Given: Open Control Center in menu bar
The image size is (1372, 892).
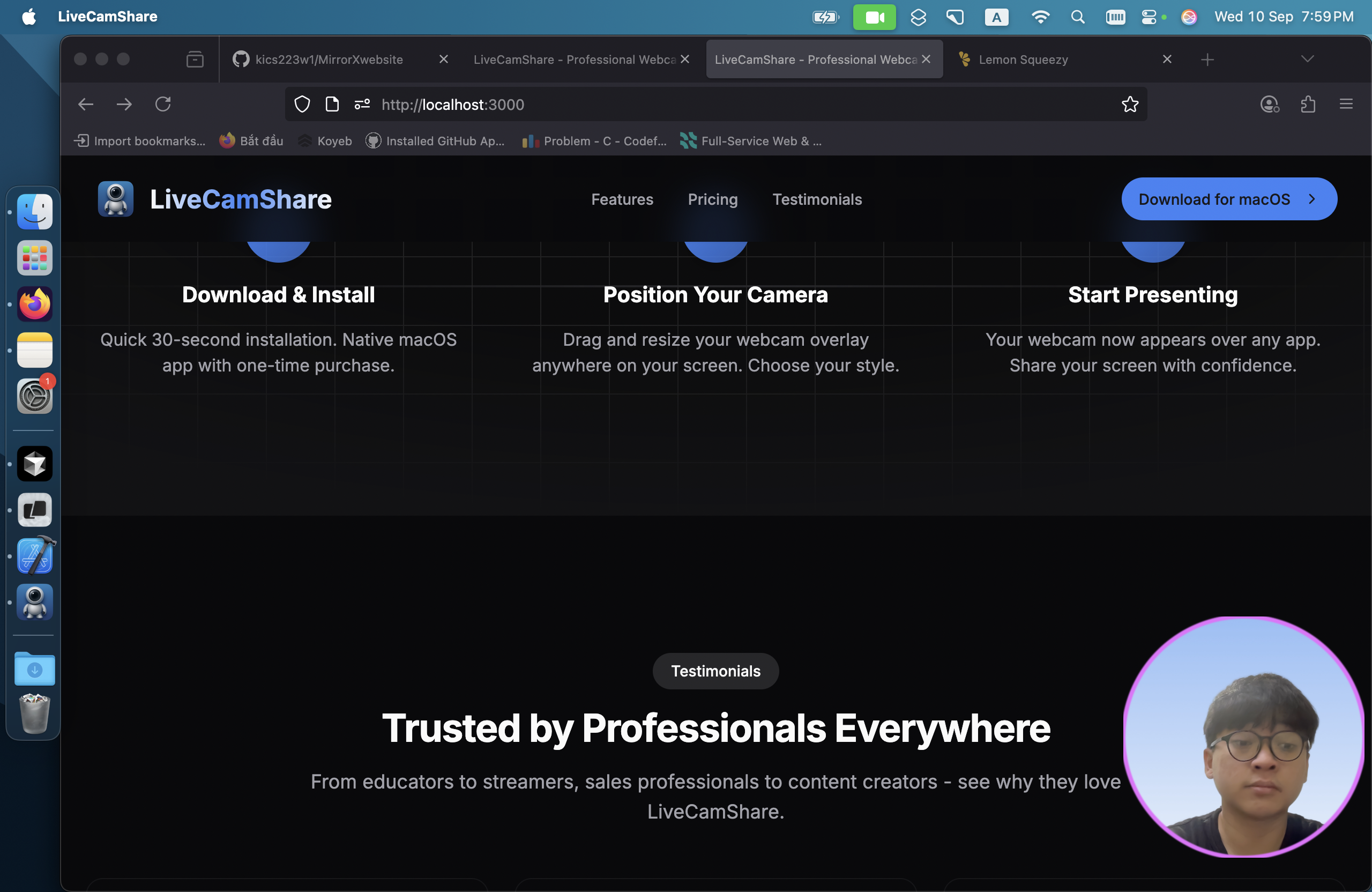Looking at the screenshot, I should coord(1149,17).
